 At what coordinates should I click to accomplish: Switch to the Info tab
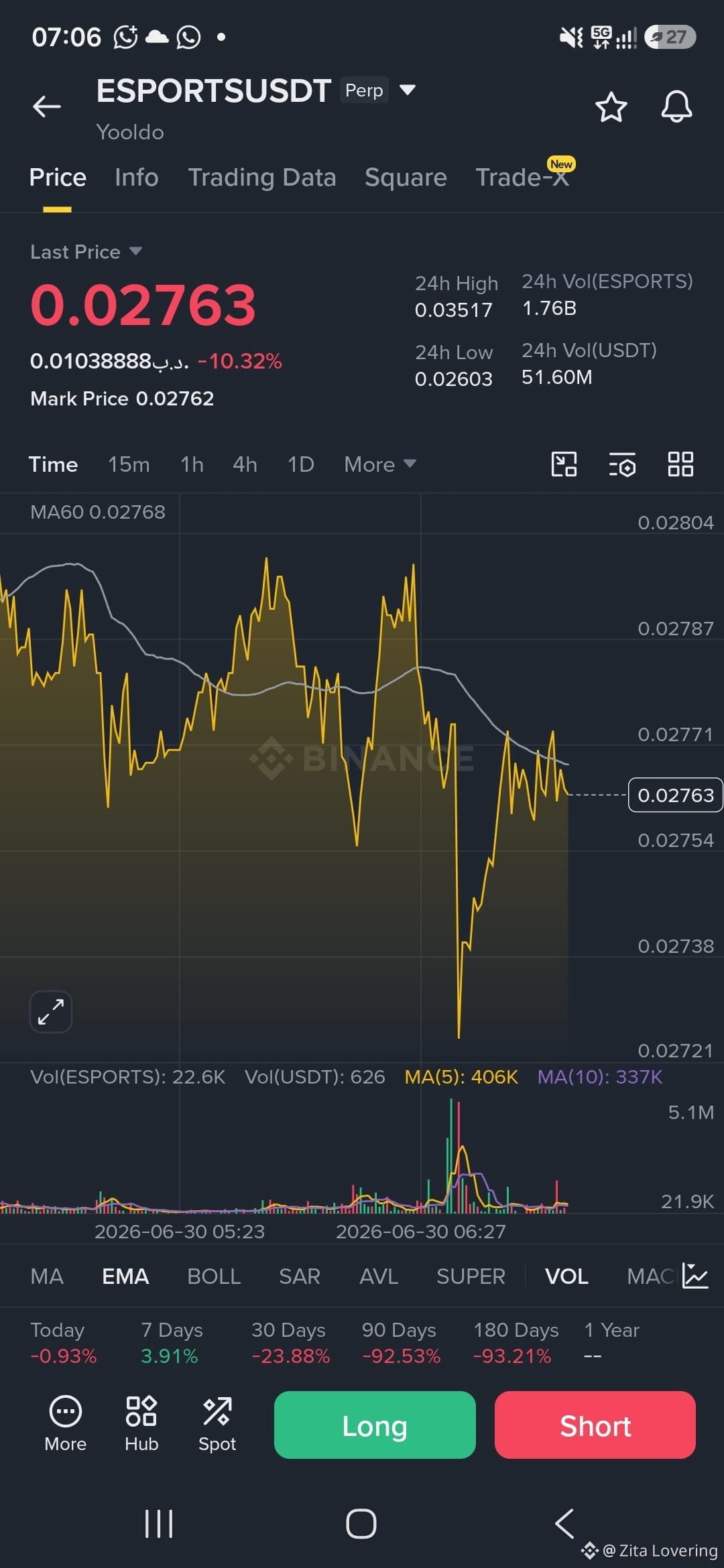137,178
